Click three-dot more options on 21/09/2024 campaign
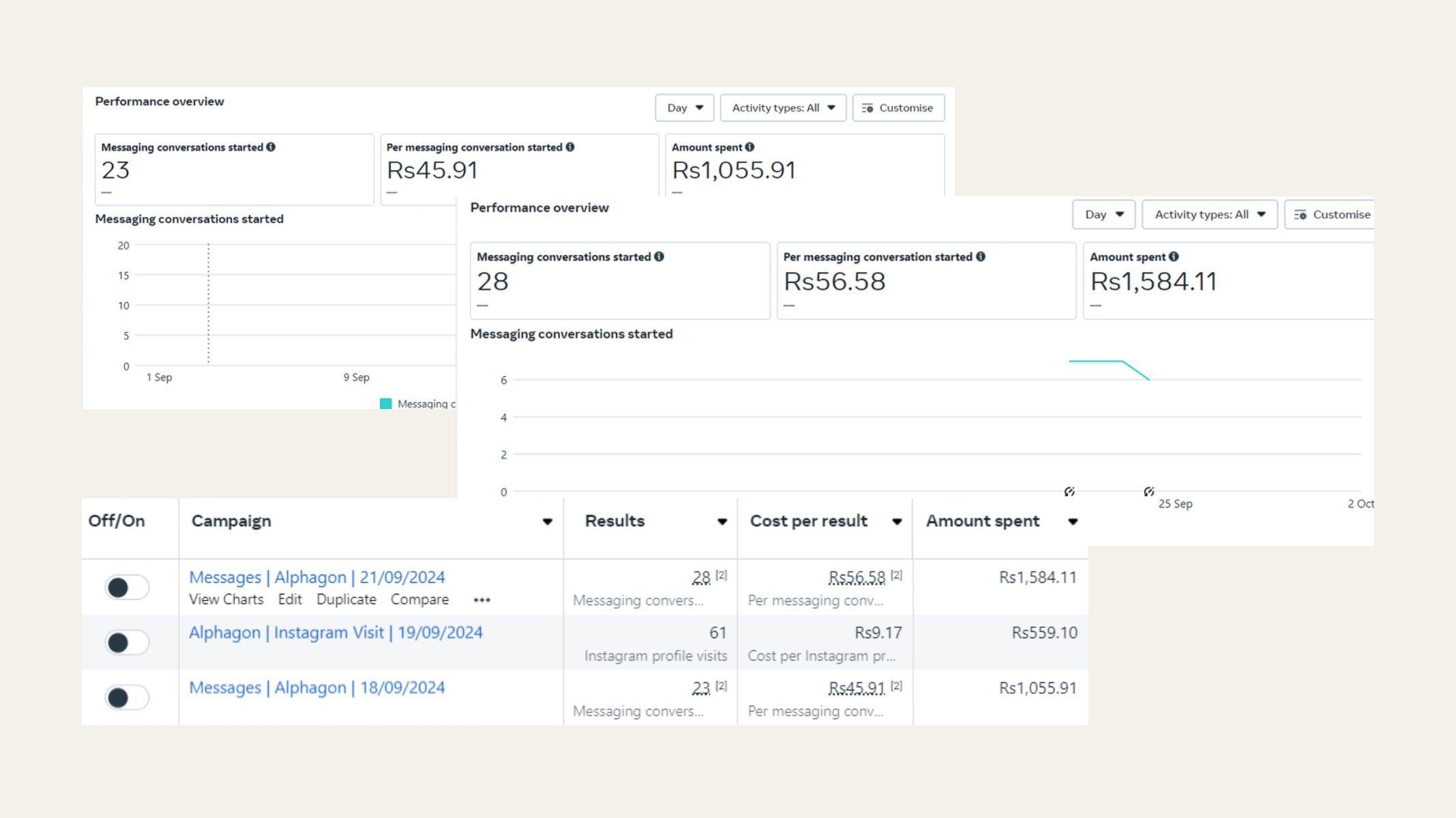This screenshot has height=818, width=1456. point(481,601)
